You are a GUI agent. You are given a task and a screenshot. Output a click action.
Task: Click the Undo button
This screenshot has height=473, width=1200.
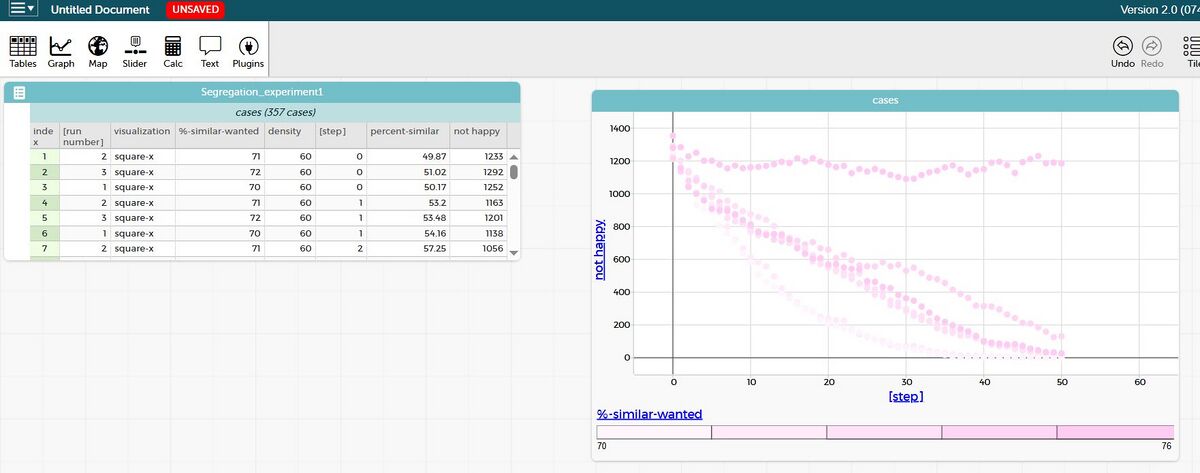[1122, 51]
